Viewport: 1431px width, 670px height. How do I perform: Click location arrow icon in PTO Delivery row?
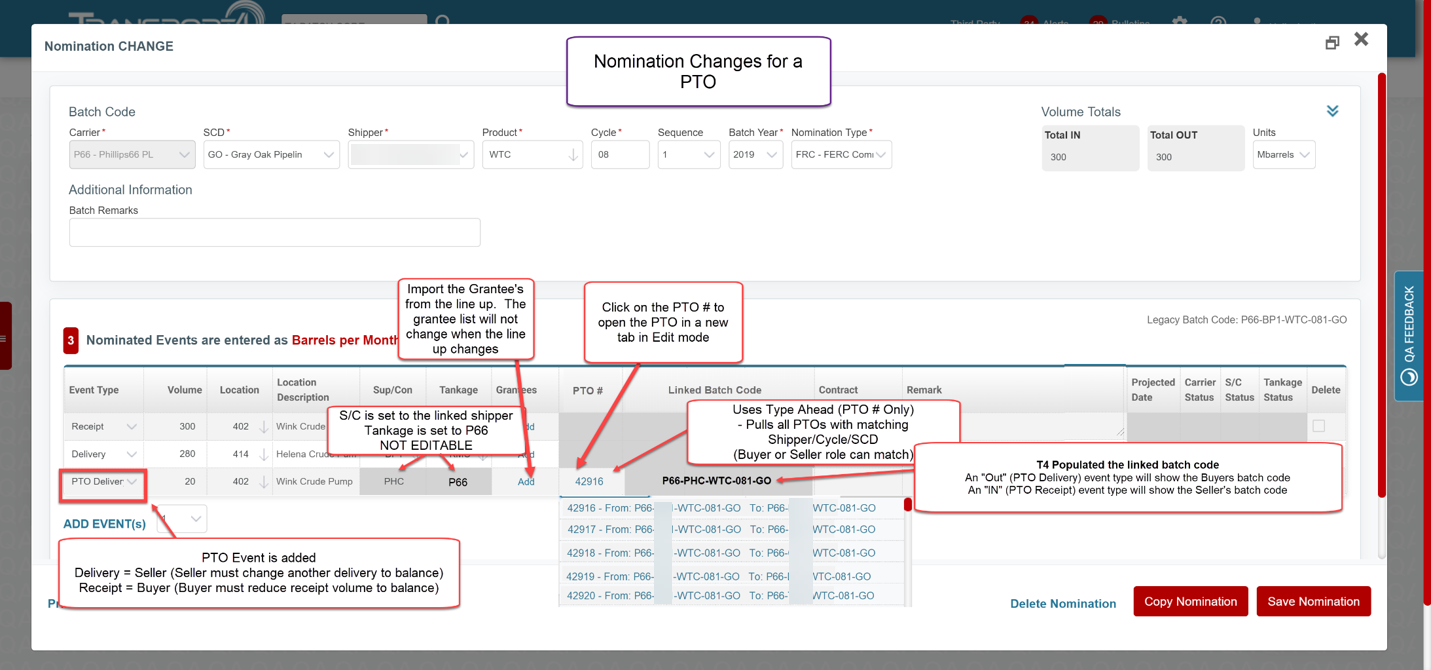(264, 482)
